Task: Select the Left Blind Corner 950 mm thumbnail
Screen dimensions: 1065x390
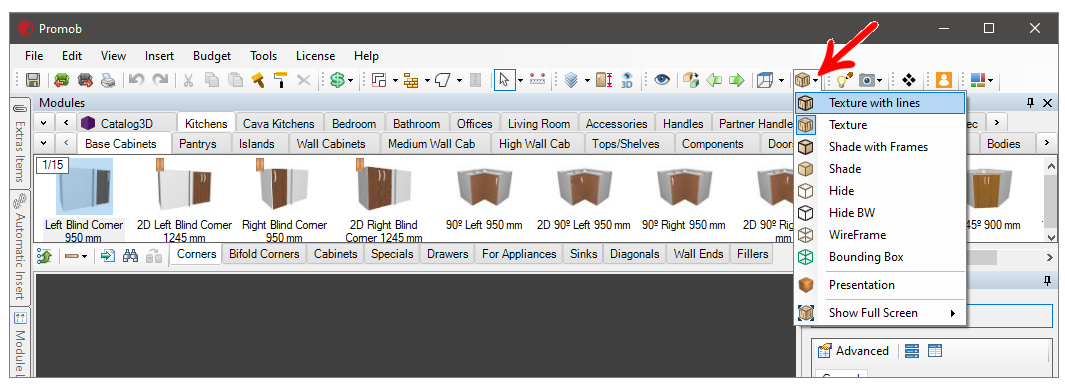Action: [x=84, y=199]
